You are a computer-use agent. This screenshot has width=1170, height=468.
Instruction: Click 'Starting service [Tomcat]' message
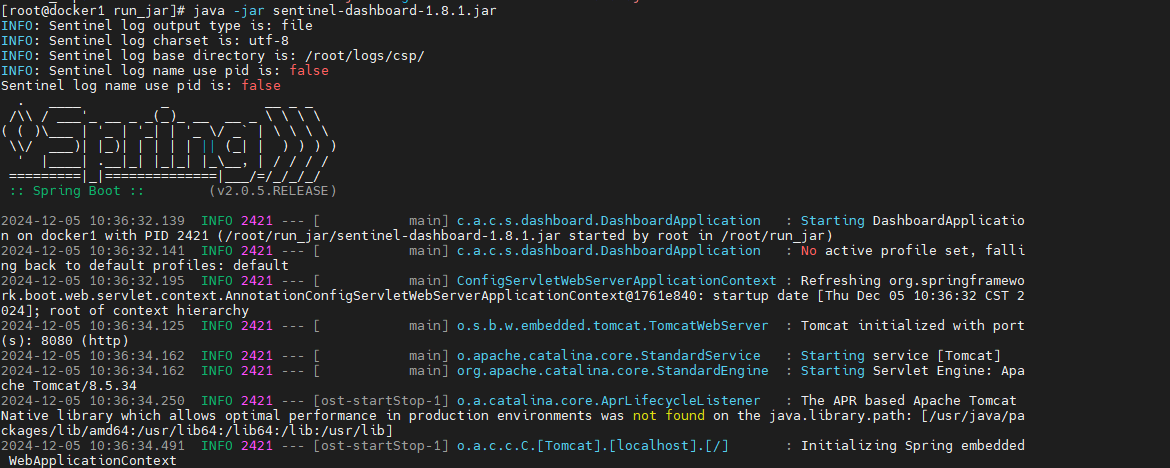click(x=901, y=355)
